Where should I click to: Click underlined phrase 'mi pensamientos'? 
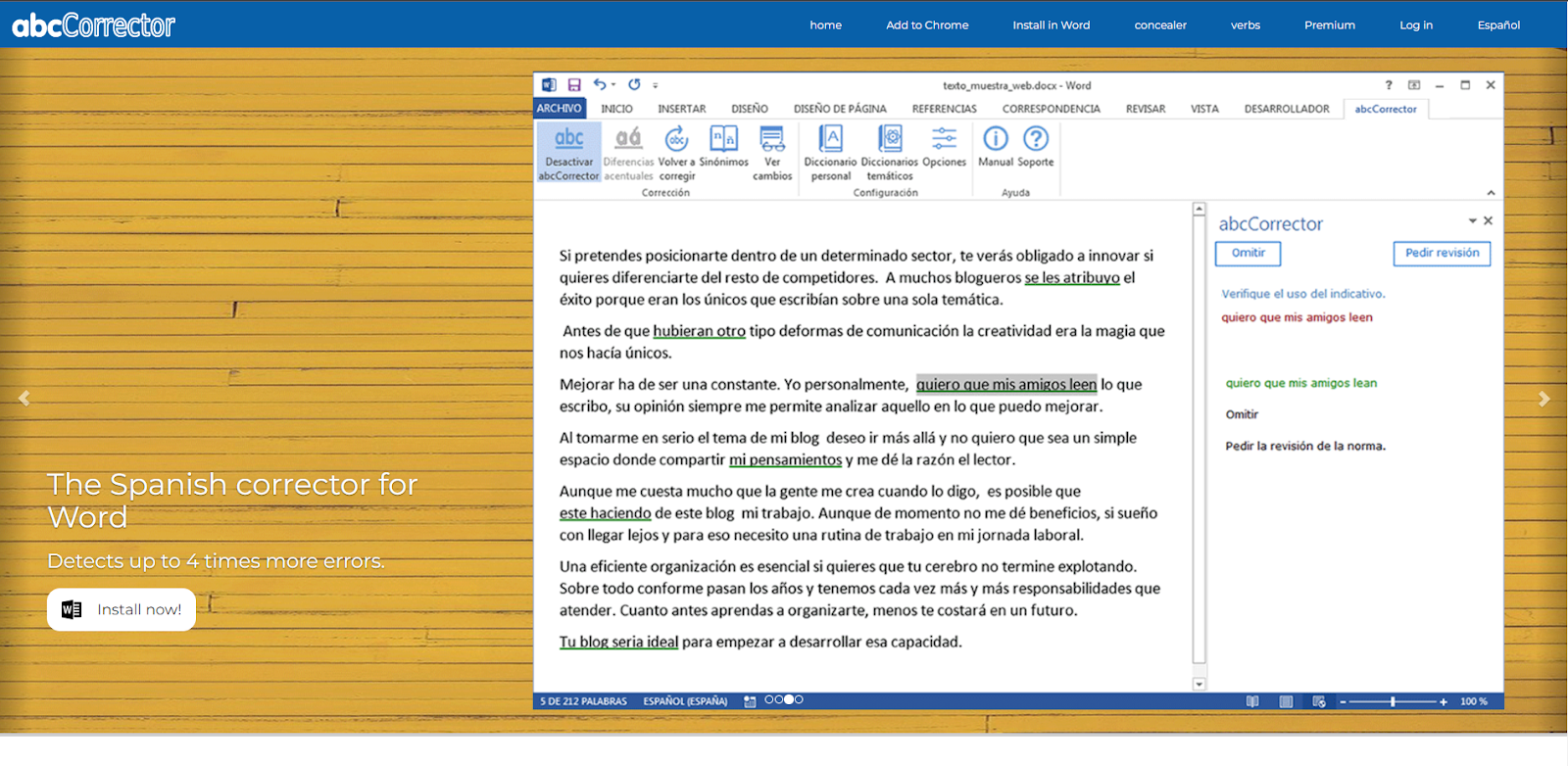point(785,459)
